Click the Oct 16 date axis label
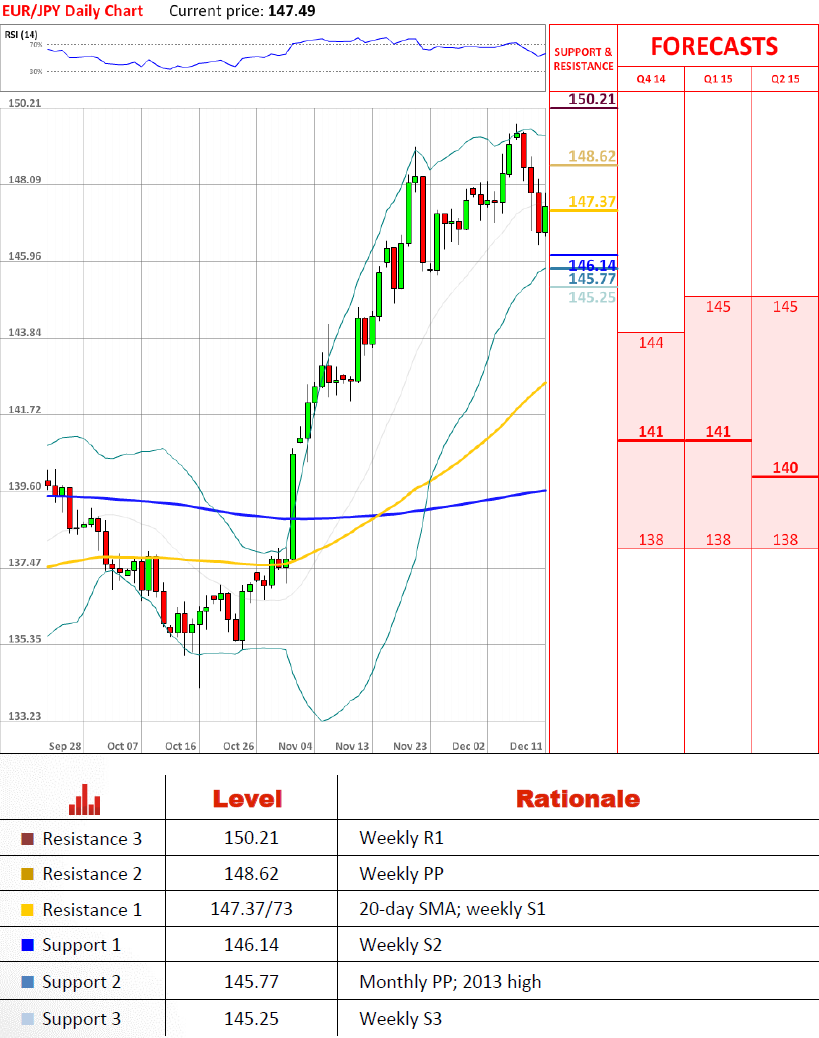This screenshot has height=1038, width=819. (181, 746)
